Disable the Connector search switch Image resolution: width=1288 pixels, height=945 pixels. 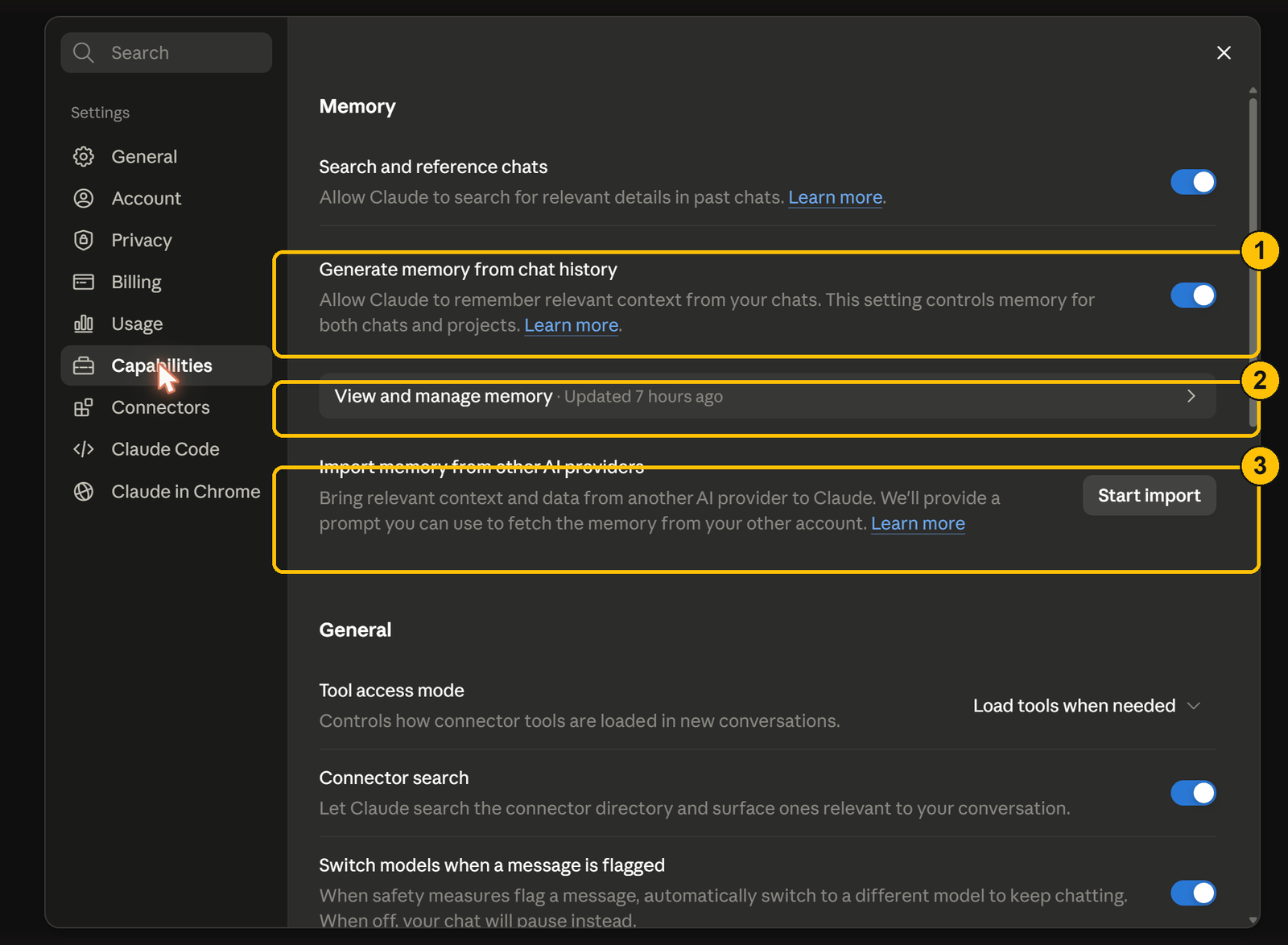point(1193,793)
